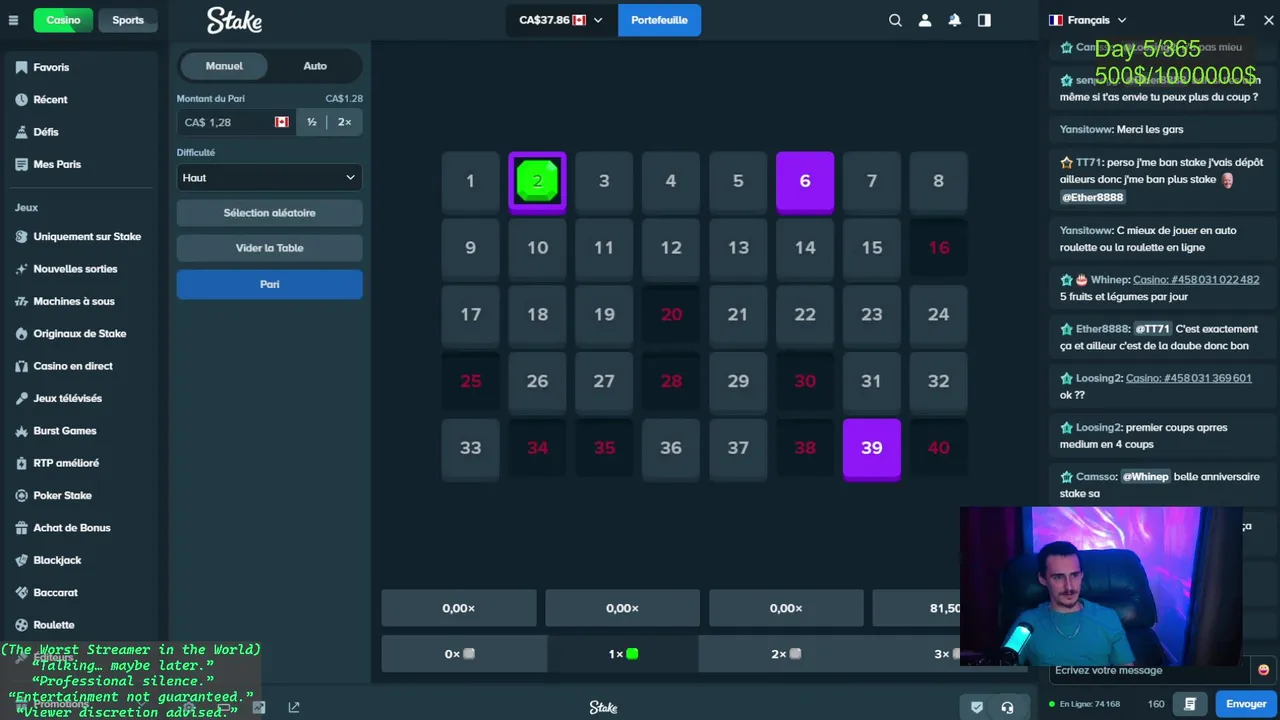Double the bet with 2× button
1280x720 pixels.
pyautogui.click(x=344, y=122)
